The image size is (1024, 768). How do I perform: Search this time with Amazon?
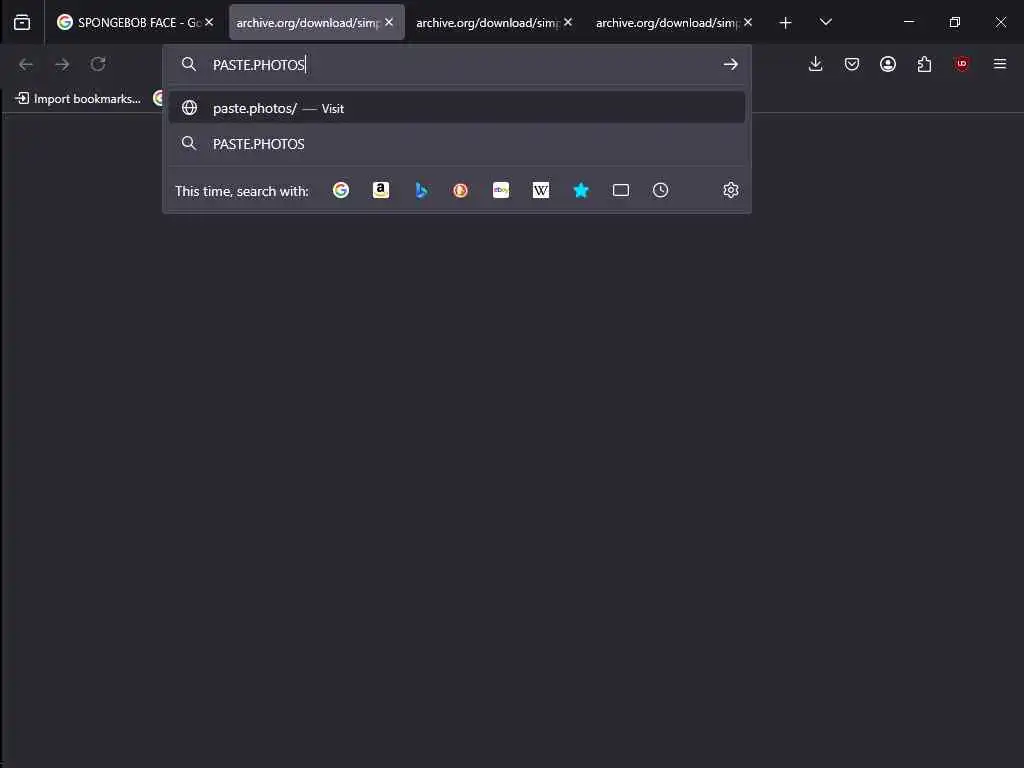381,190
